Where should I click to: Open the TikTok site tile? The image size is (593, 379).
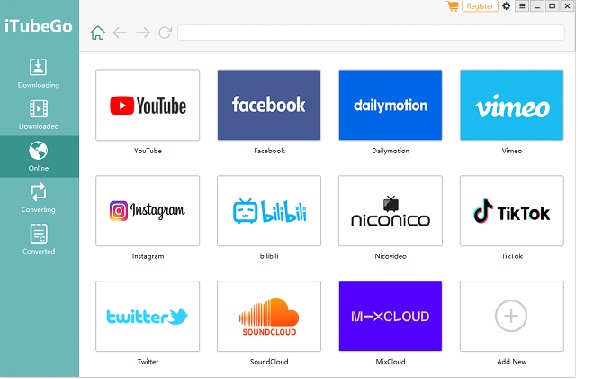click(512, 211)
